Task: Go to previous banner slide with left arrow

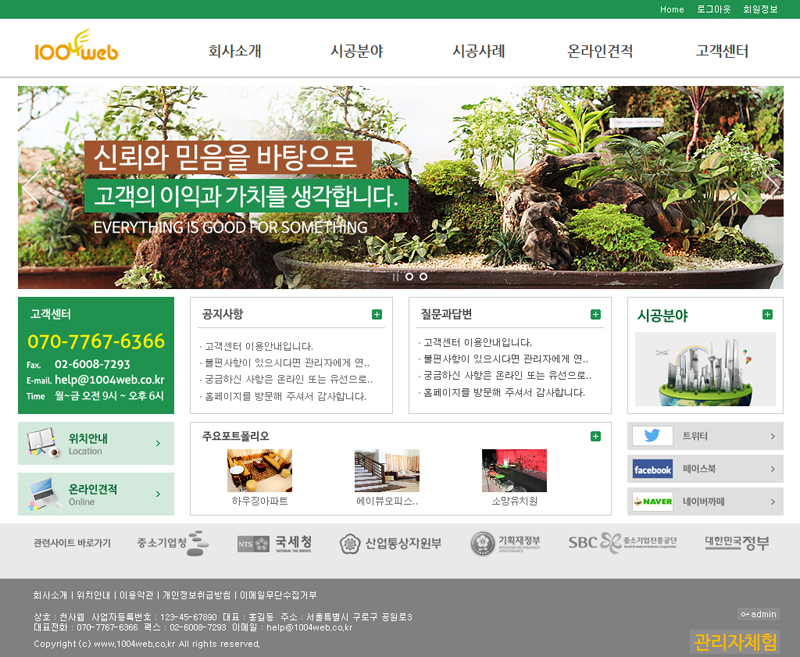Action: click(33, 188)
